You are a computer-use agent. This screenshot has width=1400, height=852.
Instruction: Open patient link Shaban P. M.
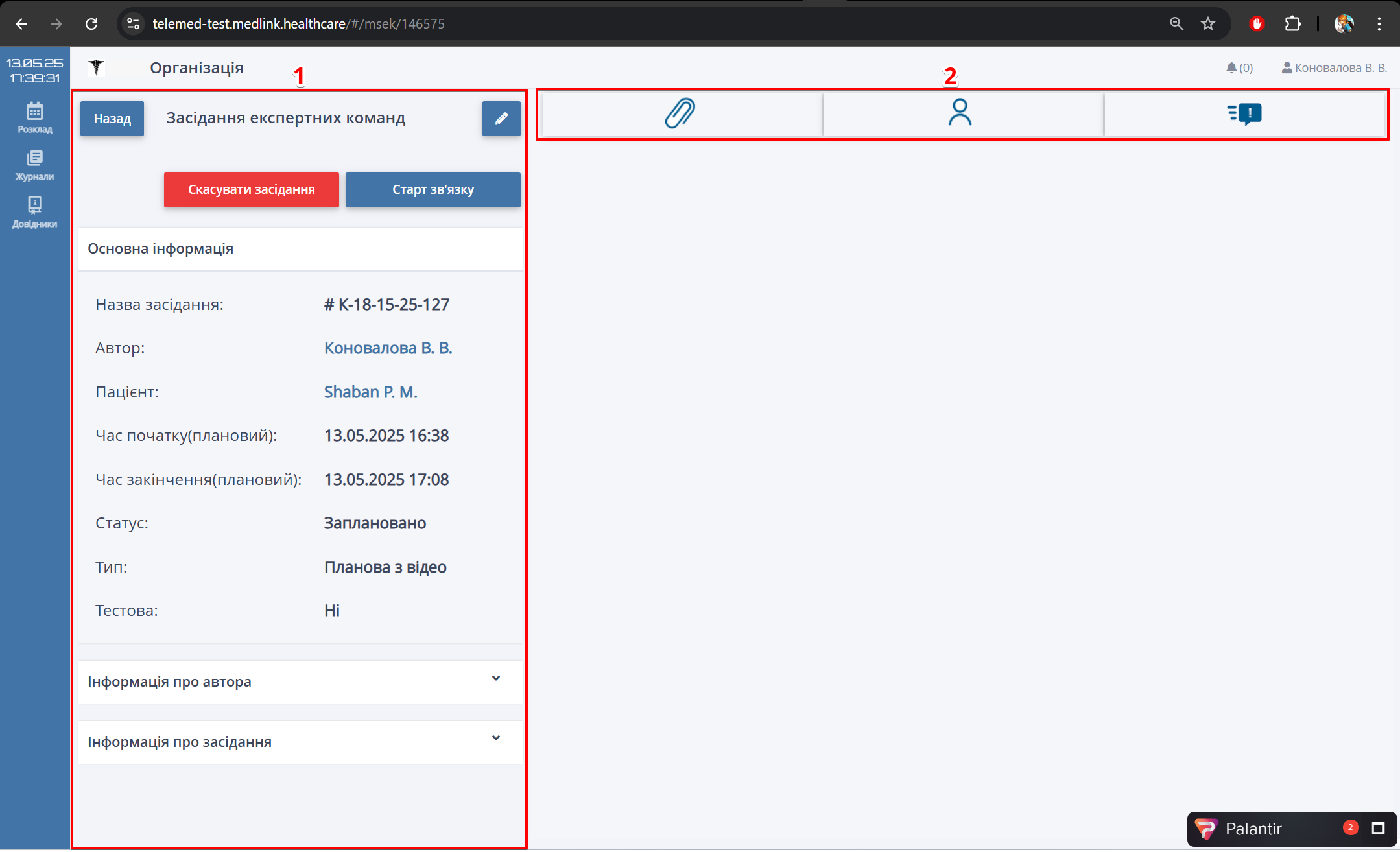(370, 392)
